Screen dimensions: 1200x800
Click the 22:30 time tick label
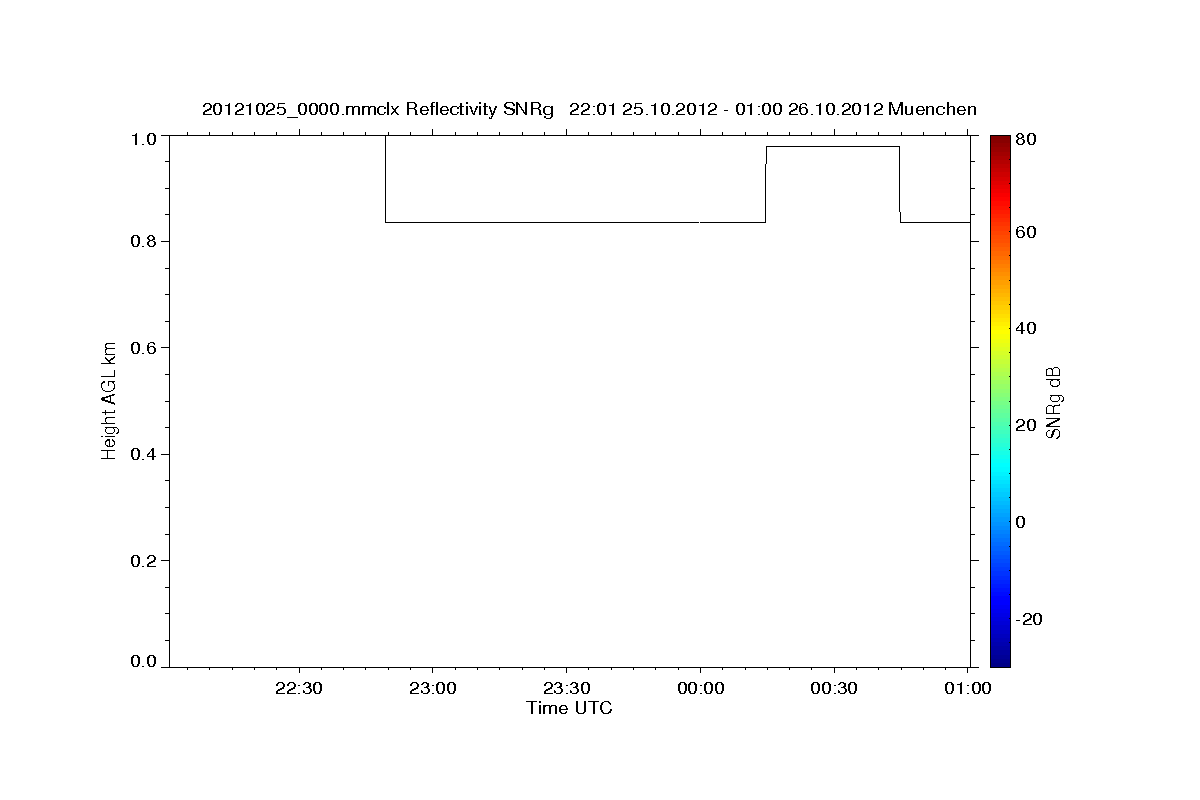(299, 689)
